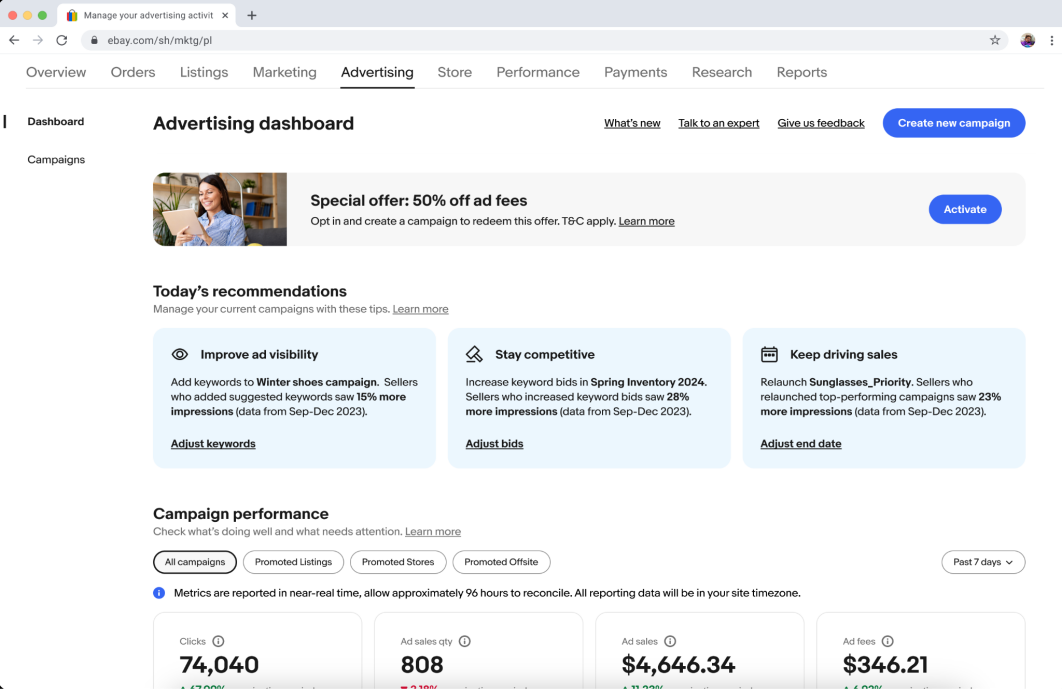This screenshot has width=1062, height=689.
Task: Open the Marketing tab
Action: point(284,72)
